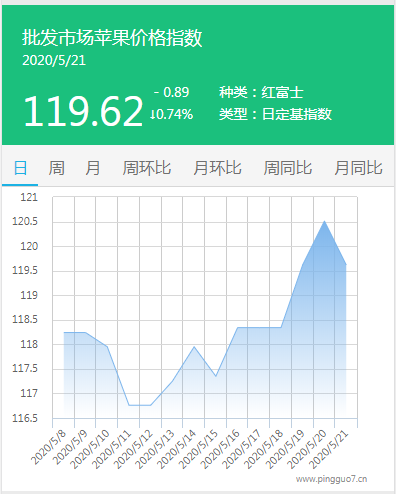Click the x-axis label 2020/5/21
The height and width of the screenshot is (494, 396).
click(x=329, y=449)
